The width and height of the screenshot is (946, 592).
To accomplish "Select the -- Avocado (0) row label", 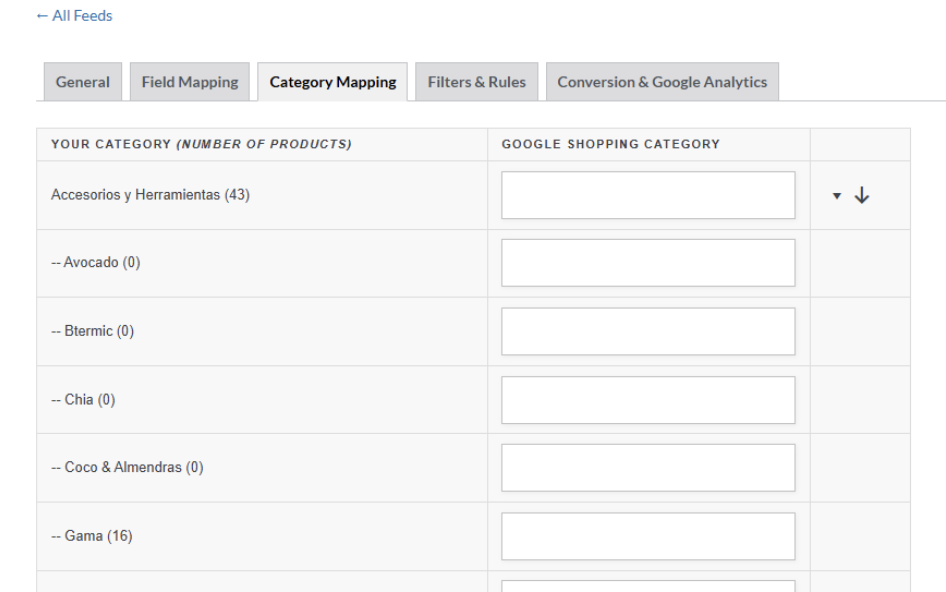I will coord(96,263).
